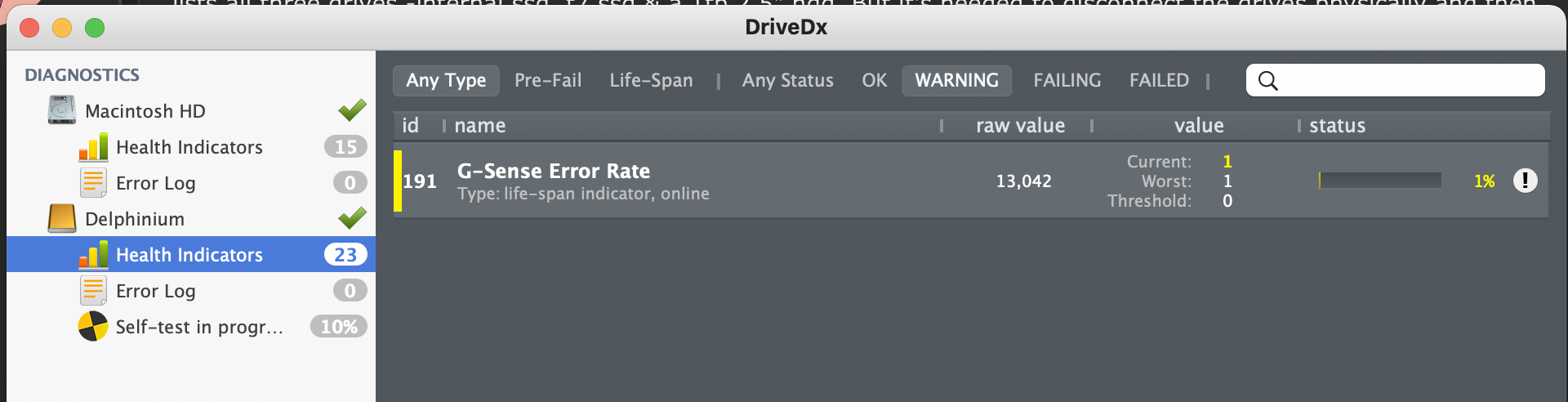Filter indicators by WARNING status
The width and height of the screenshot is (1568, 402).
coord(957,80)
